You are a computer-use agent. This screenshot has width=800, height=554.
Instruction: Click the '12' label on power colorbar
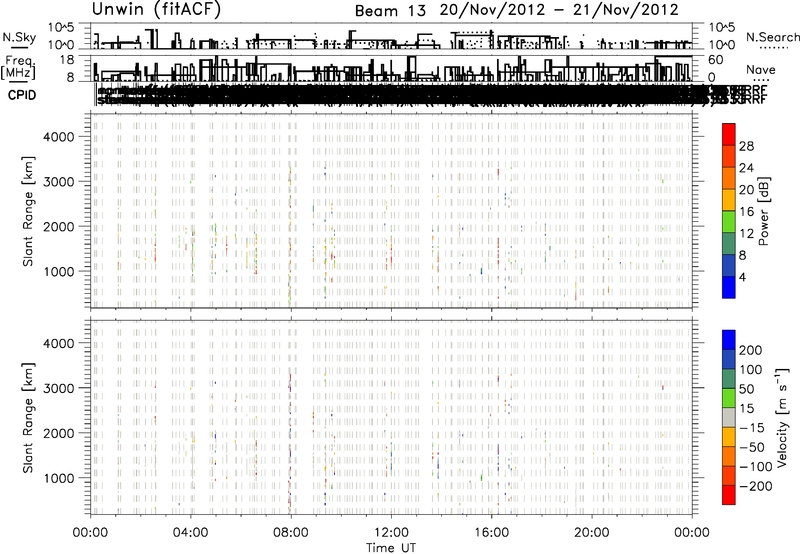(x=746, y=234)
